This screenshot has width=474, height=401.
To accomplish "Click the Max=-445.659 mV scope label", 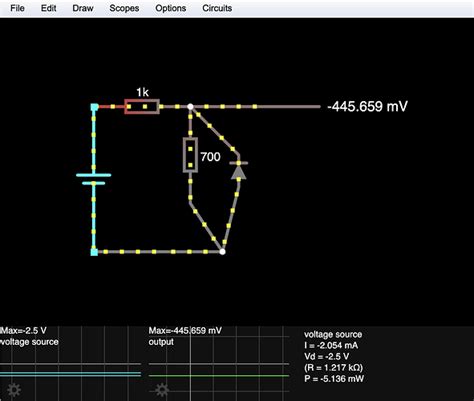I will coord(185,331).
